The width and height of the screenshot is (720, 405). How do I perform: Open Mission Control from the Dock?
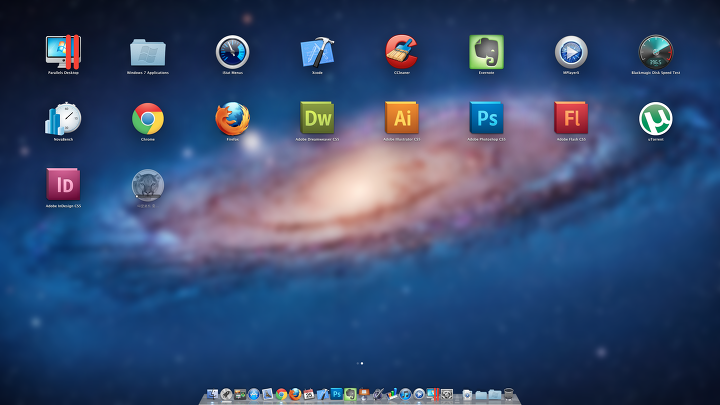pos(240,394)
